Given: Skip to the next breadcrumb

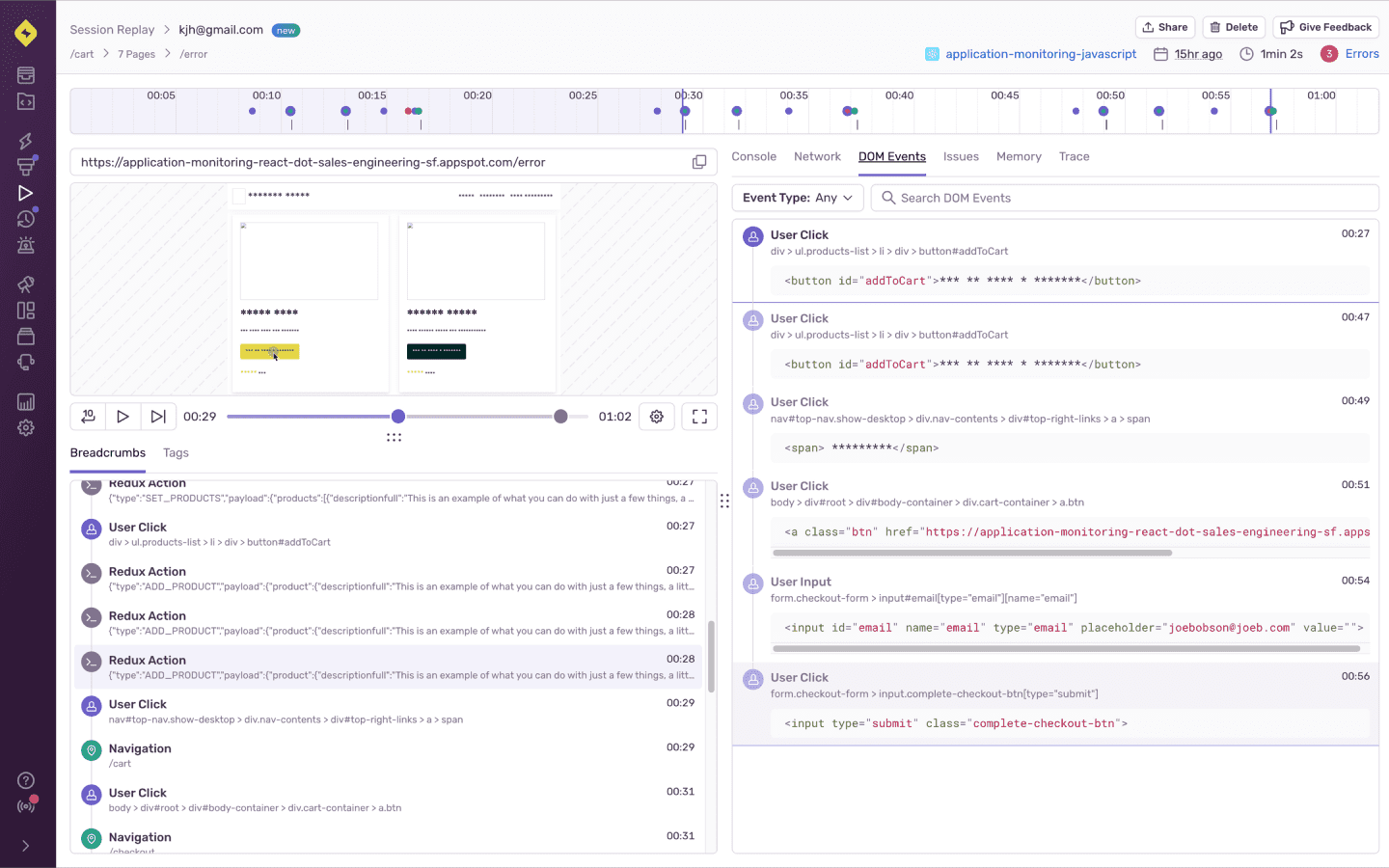Looking at the screenshot, I should coord(158,417).
